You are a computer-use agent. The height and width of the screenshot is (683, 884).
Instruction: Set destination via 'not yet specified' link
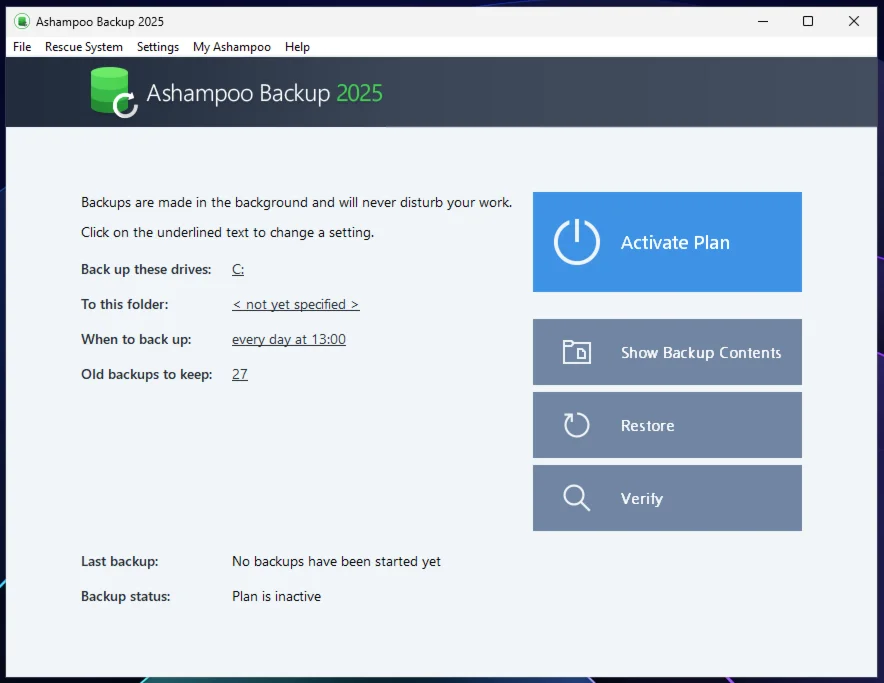point(295,305)
